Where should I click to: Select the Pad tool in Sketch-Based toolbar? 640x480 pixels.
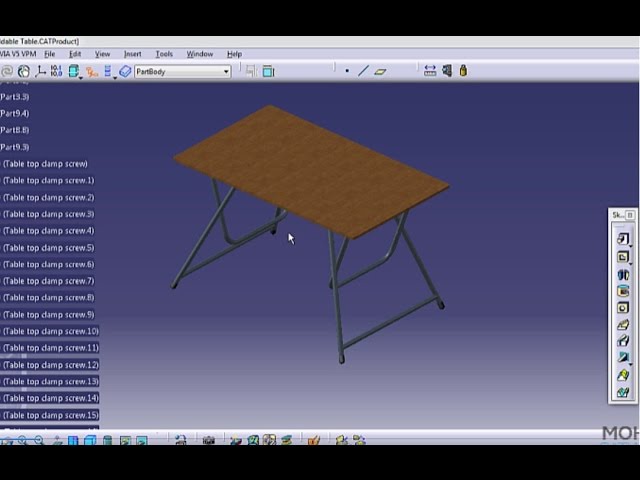click(x=622, y=238)
